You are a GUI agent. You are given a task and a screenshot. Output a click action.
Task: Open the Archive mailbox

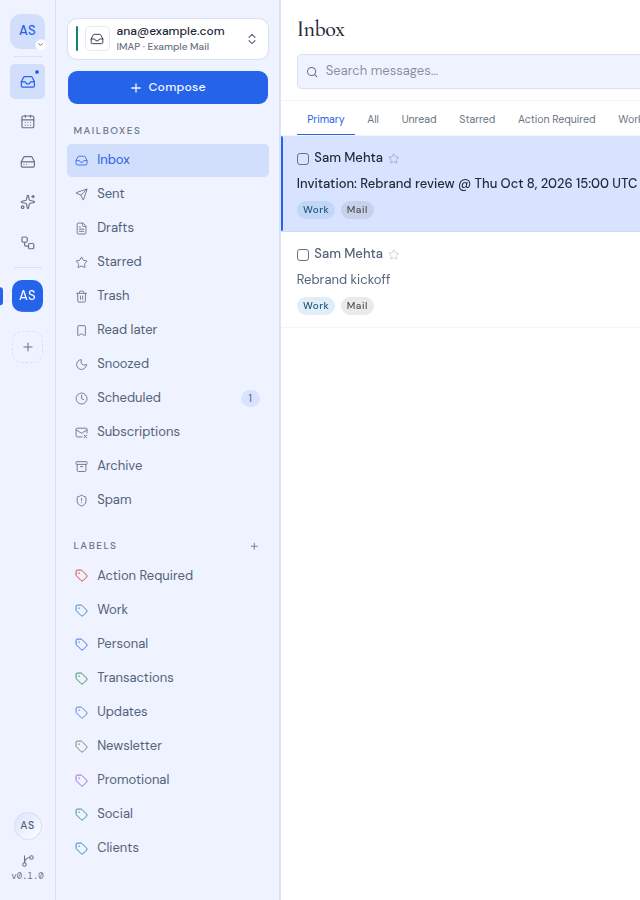tap(168, 465)
